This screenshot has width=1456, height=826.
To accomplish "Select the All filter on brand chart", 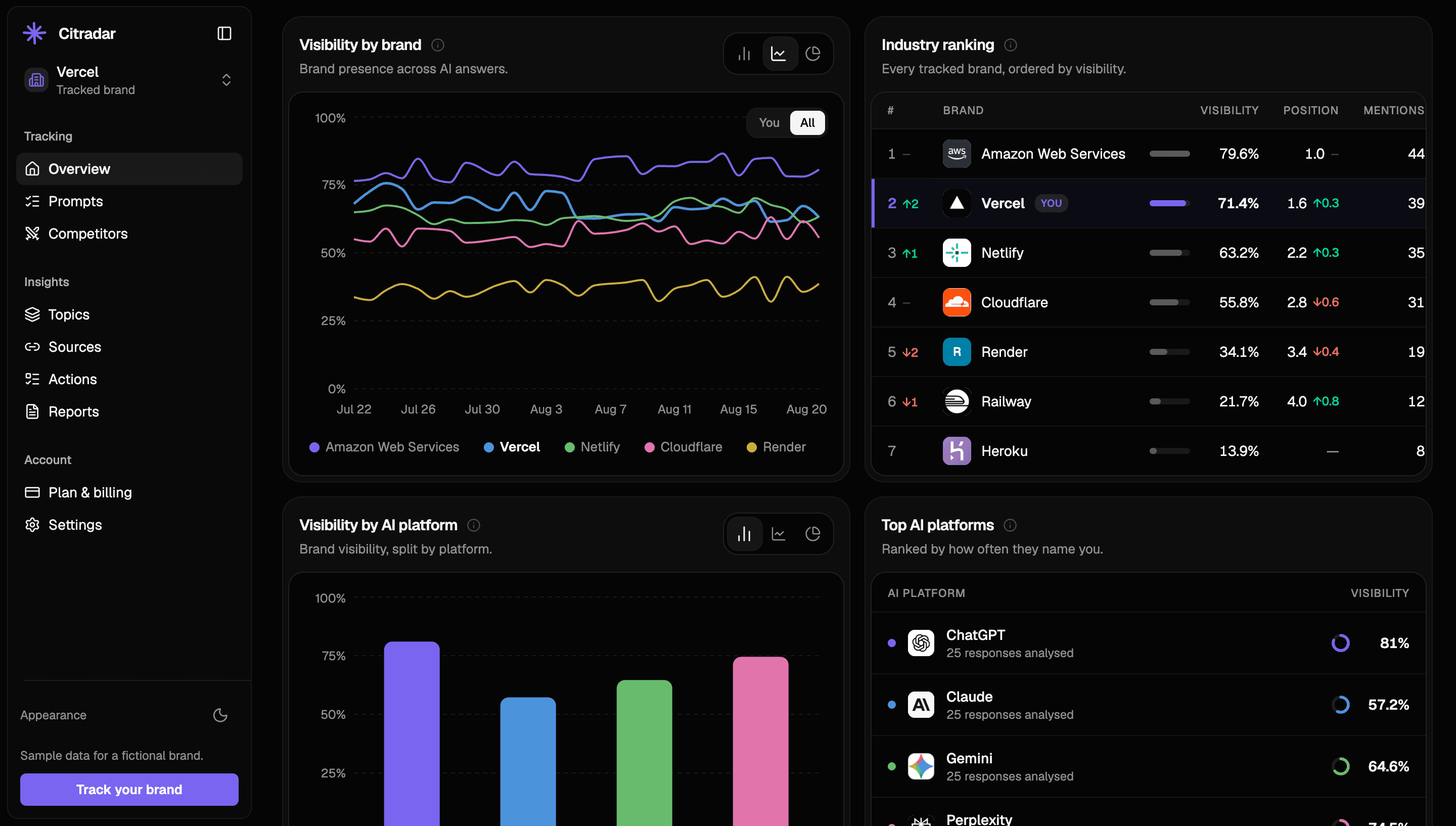I will [x=807, y=122].
